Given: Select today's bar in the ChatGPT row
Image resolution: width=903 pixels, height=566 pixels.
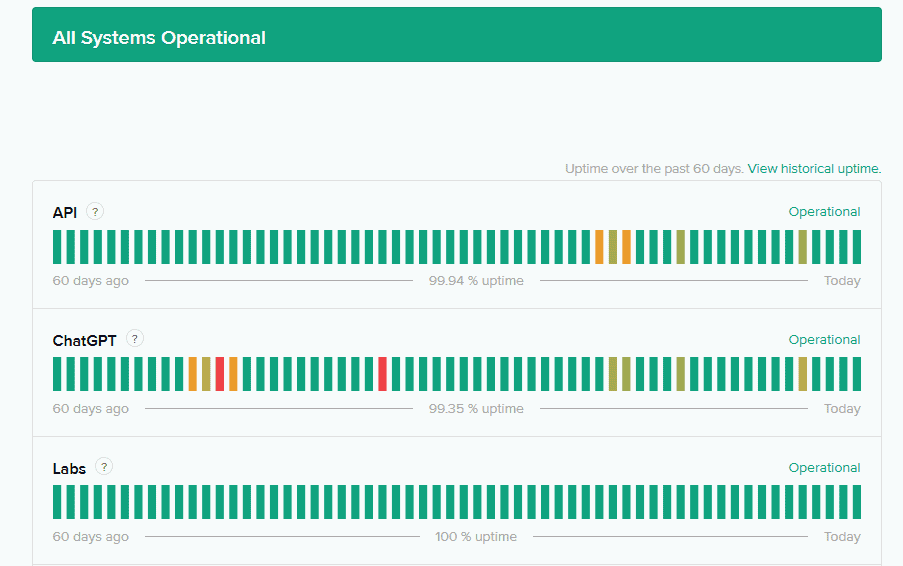Looking at the screenshot, I should coord(857,374).
